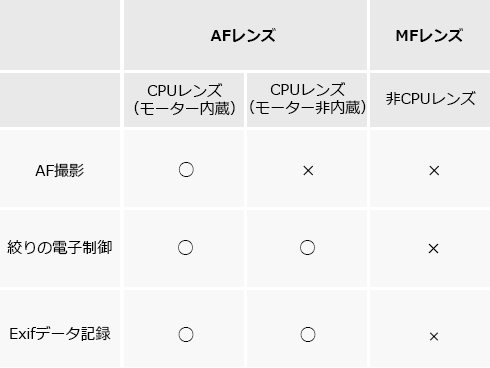Click the 非CPUレンズ column header

click(430, 100)
